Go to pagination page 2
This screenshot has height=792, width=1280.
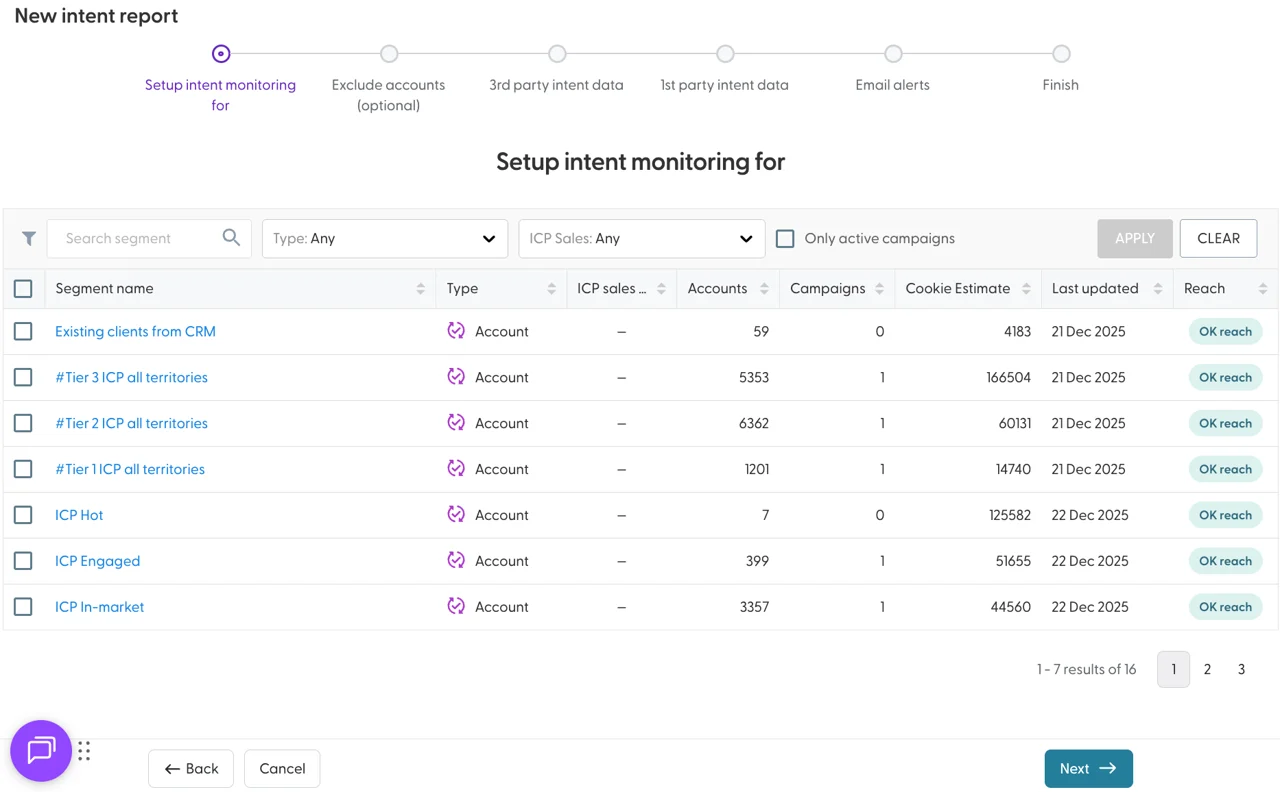(1207, 669)
